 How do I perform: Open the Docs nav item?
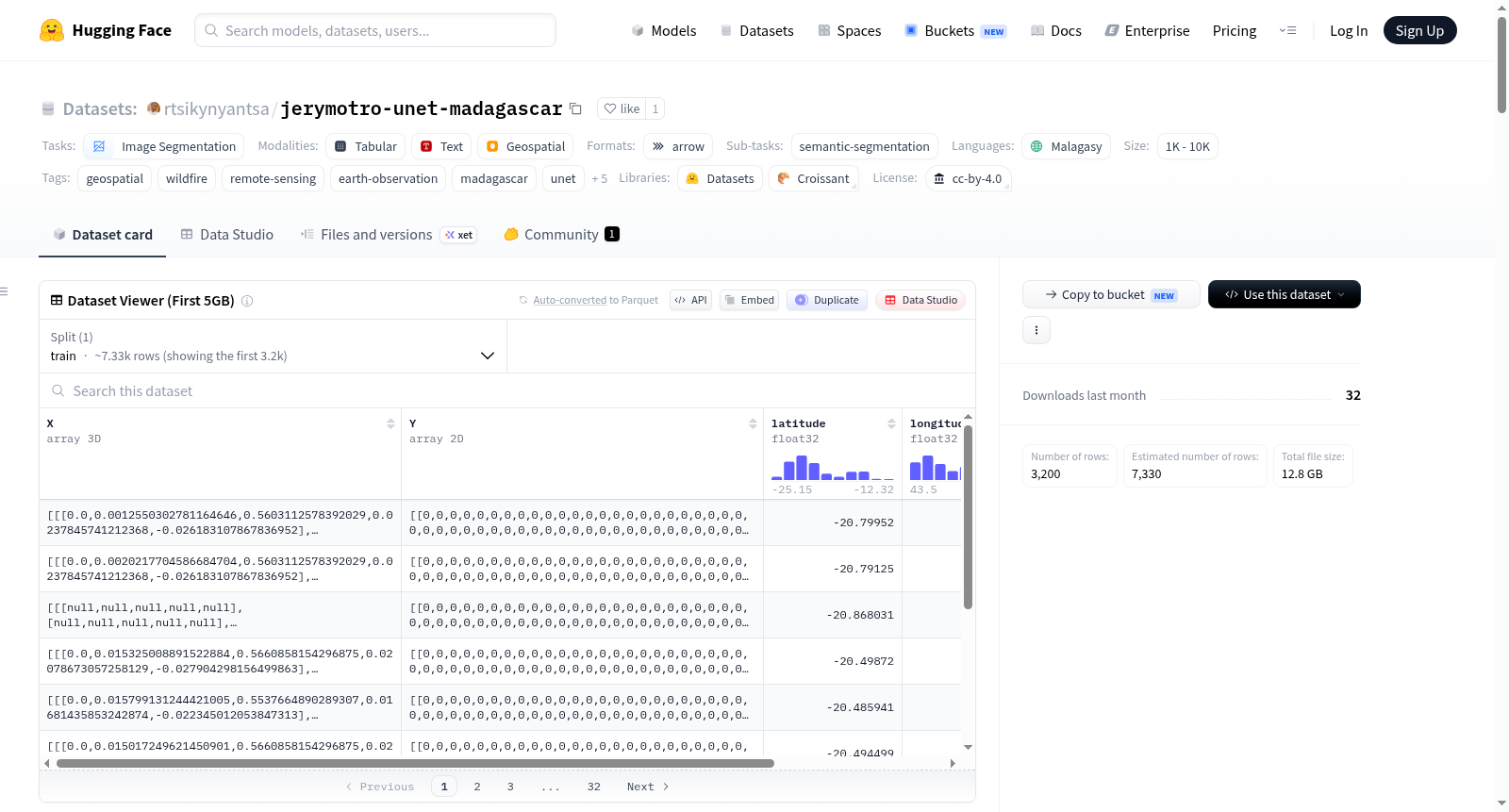point(1056,30)
